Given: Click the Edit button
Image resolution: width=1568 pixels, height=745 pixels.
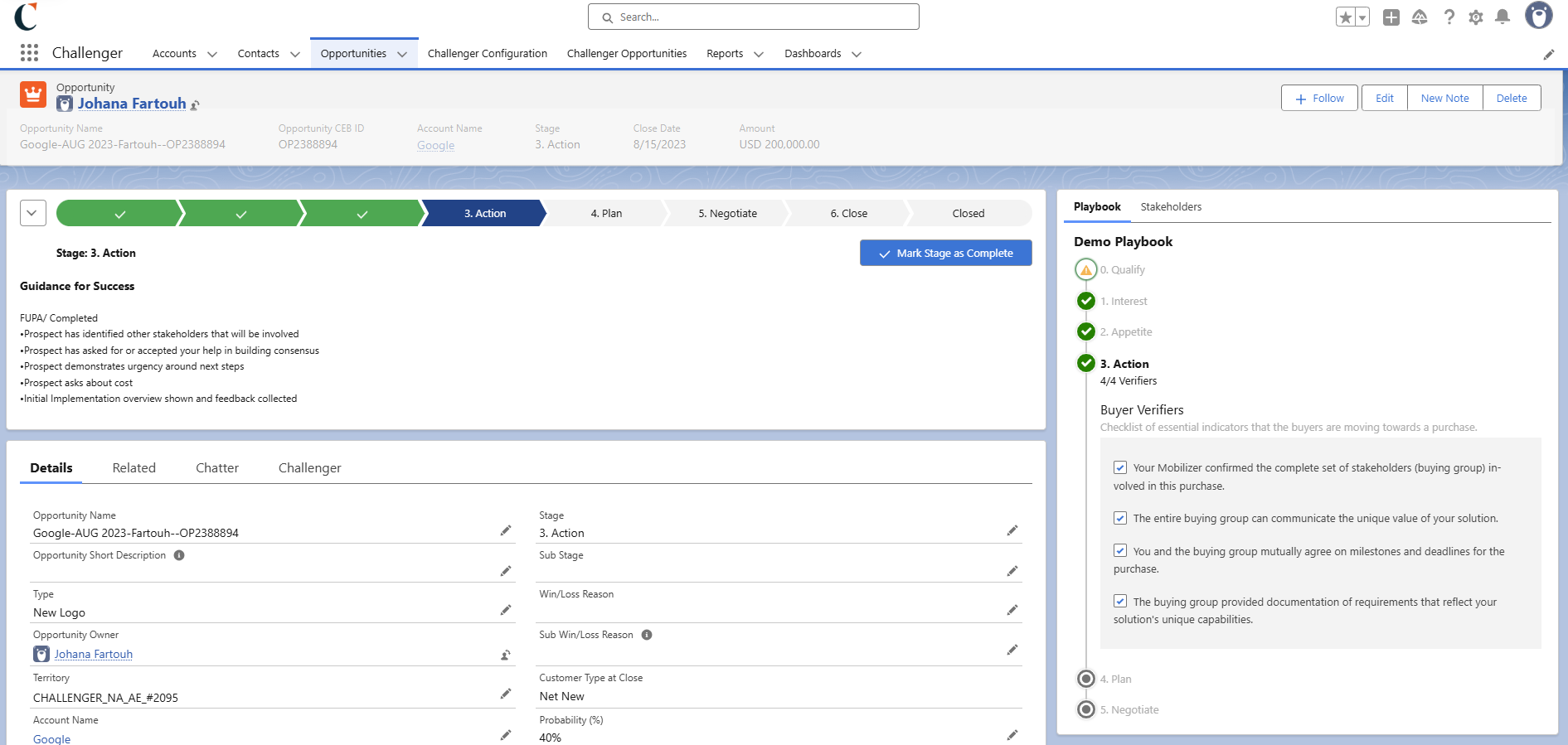Looking at the screenshot, I should click(x=1385, y=98).
